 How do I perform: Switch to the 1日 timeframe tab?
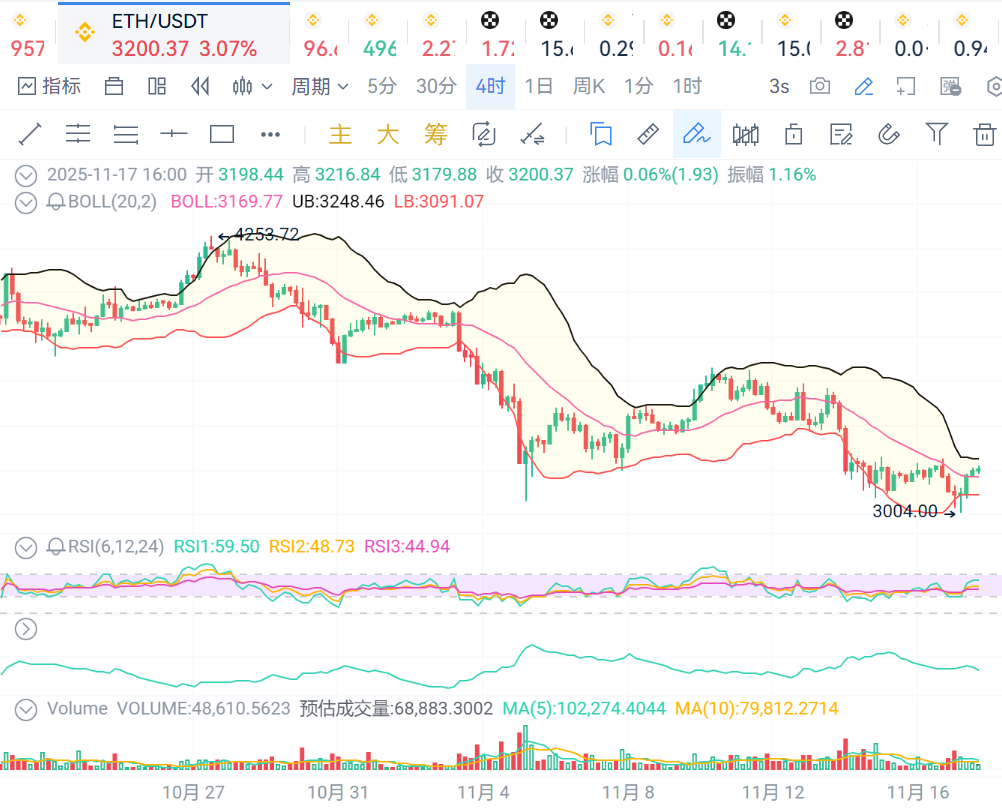click(x=539, y=86)
